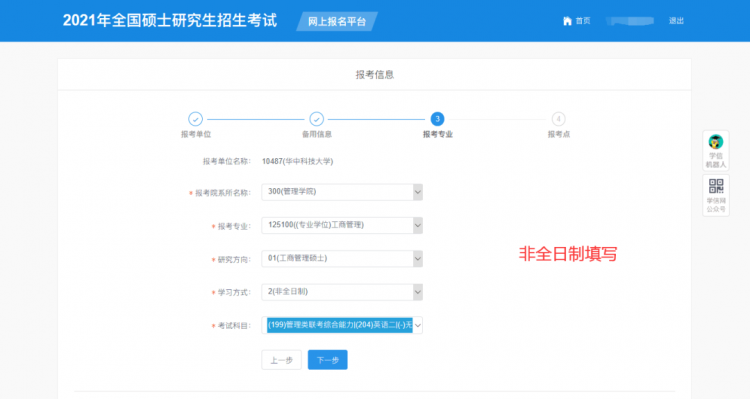
Task: Click the 下一步 button
Action: point(328,360)
